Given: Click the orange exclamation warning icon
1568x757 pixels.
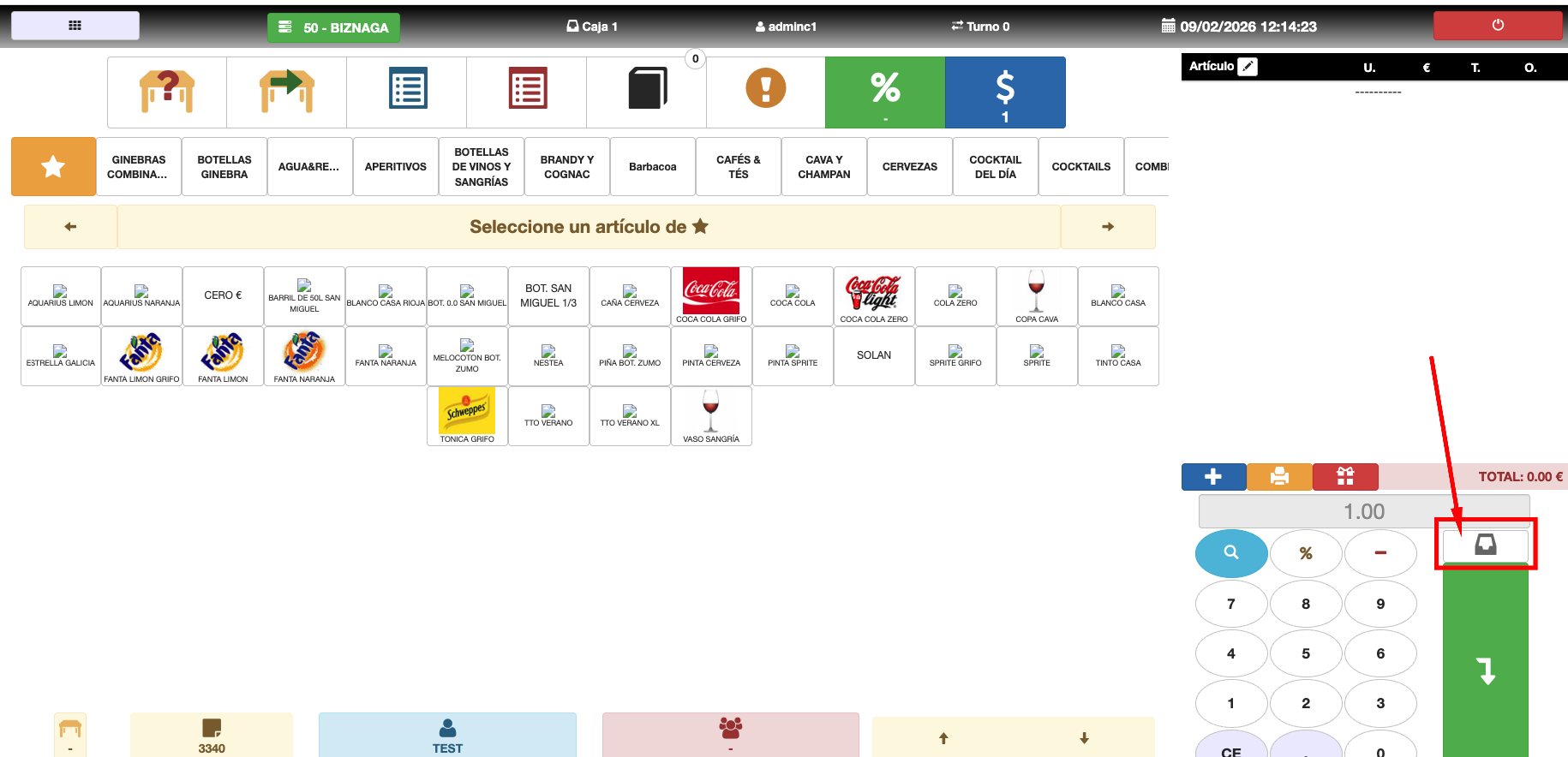Looking at the screenshot, I should 765,89.
